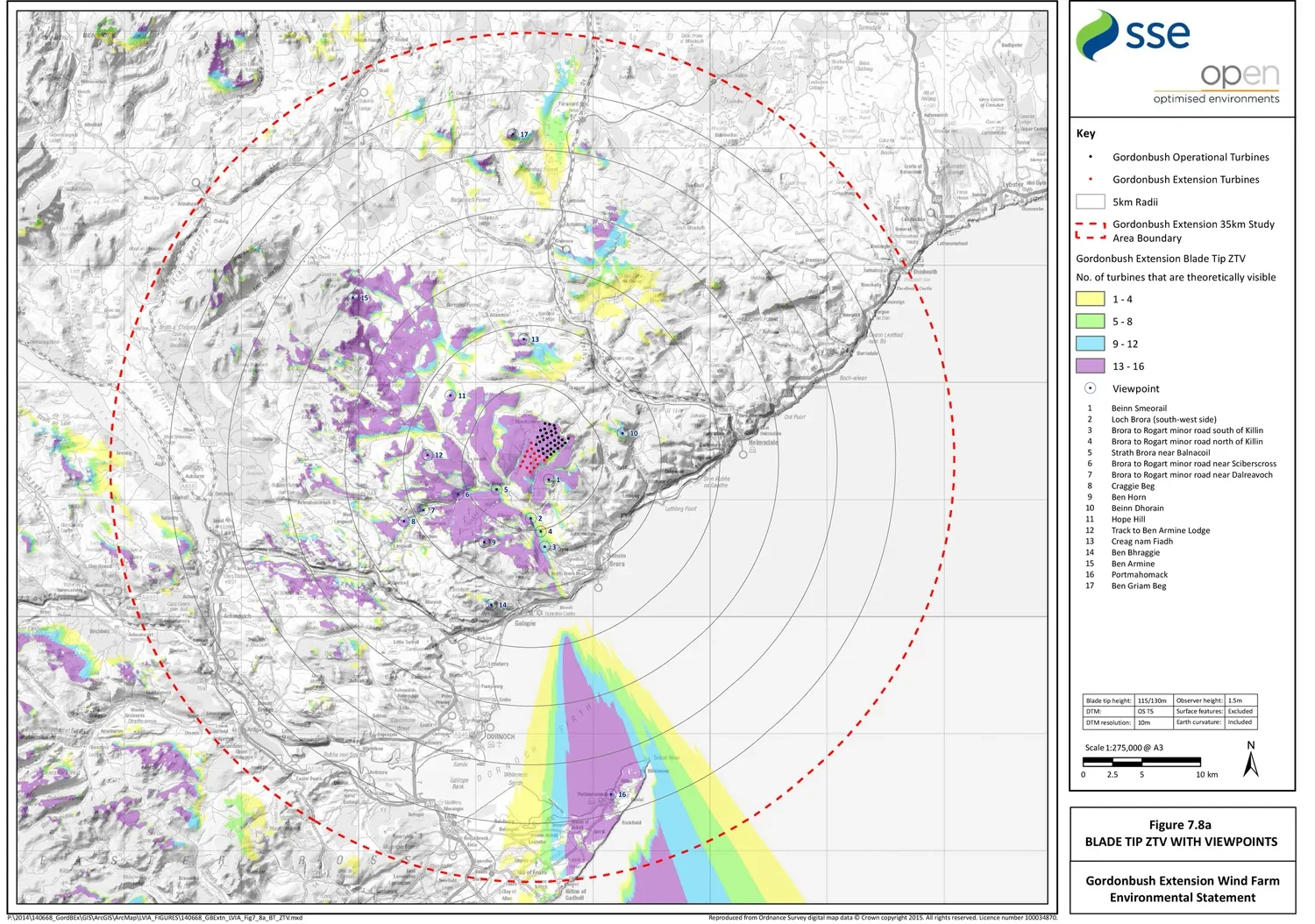
Task: Click 'Ben Armine' in viewpoint list
Action: 1133,564
